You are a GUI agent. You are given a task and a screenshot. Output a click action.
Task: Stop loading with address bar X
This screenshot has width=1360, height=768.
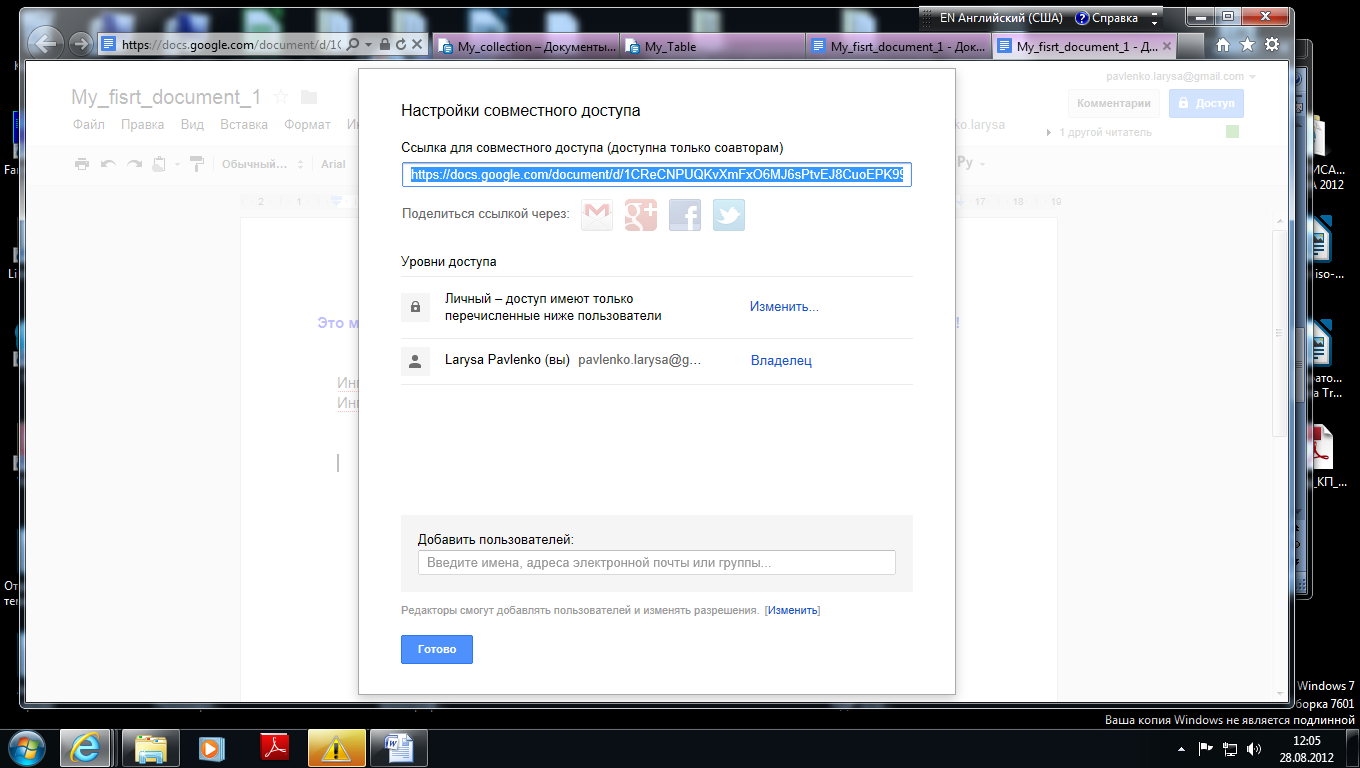[x=418, y=45]
